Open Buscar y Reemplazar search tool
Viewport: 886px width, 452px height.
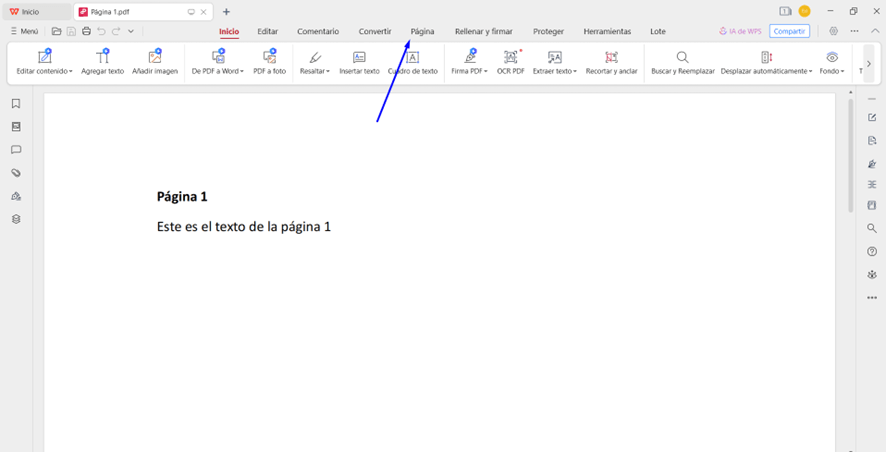[x=682, y=58]
